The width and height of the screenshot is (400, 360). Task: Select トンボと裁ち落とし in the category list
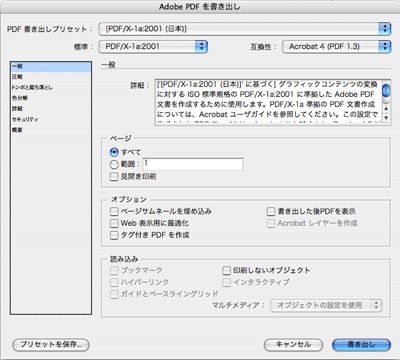51,87
